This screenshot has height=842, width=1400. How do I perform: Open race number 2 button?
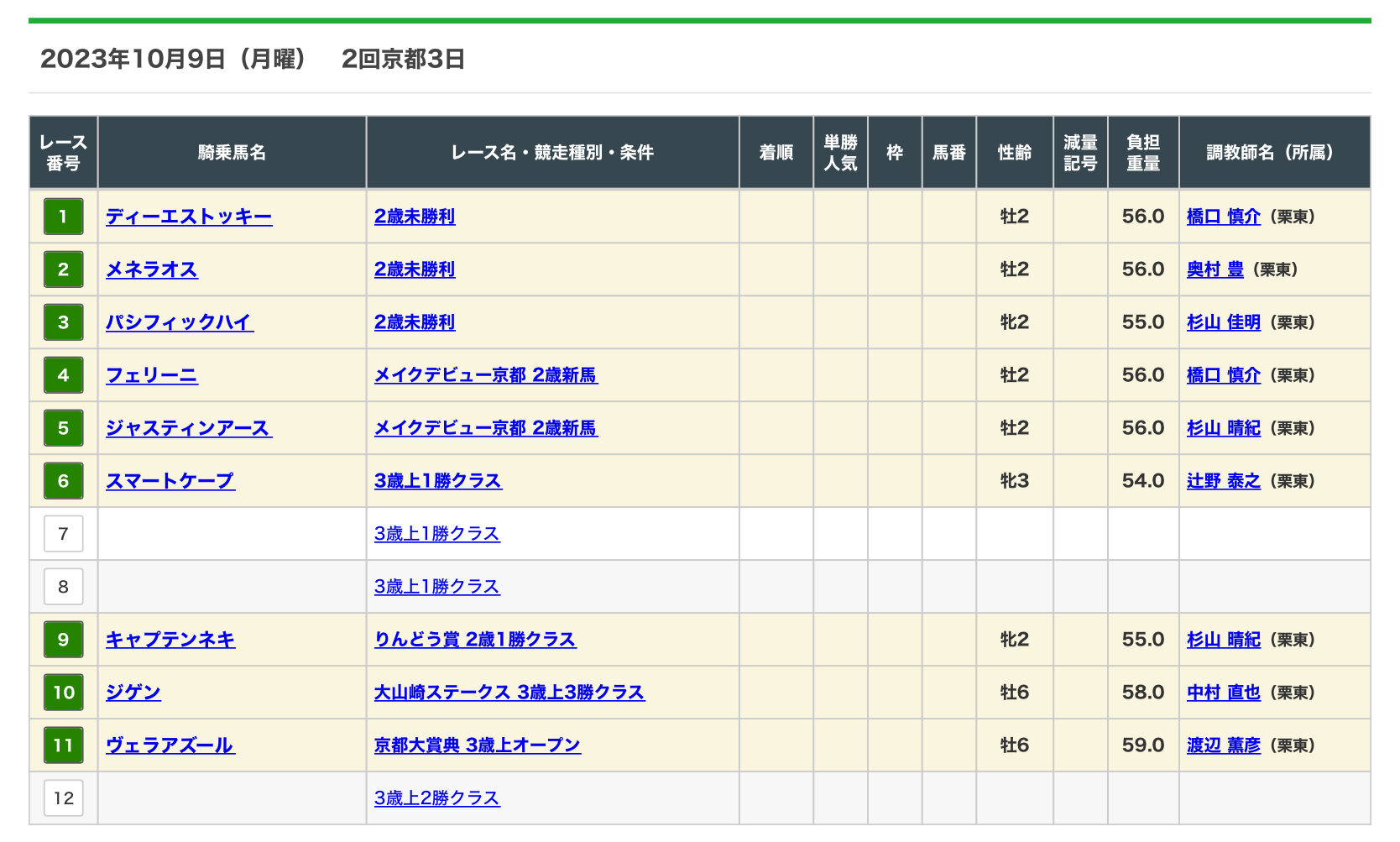click(x=63, y=269)
